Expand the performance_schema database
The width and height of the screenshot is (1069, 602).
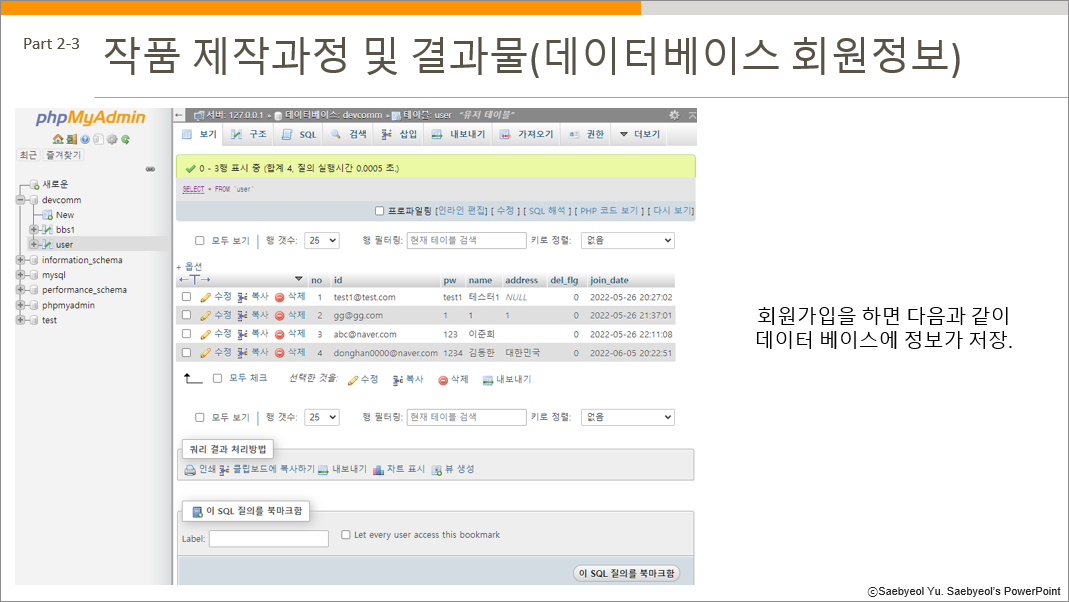pos(20,290)
